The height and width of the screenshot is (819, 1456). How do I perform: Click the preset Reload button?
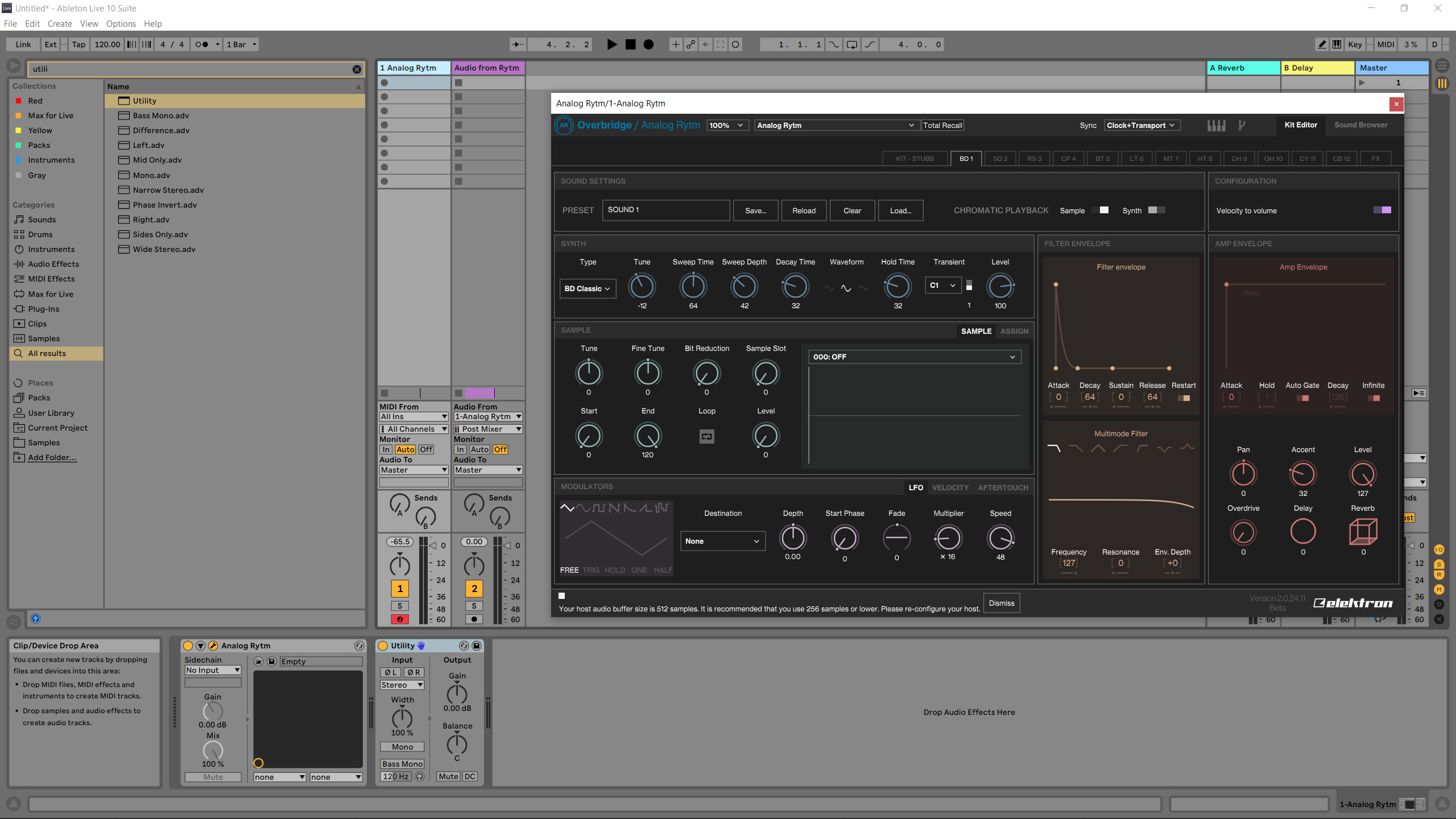(x=804, y=210)
